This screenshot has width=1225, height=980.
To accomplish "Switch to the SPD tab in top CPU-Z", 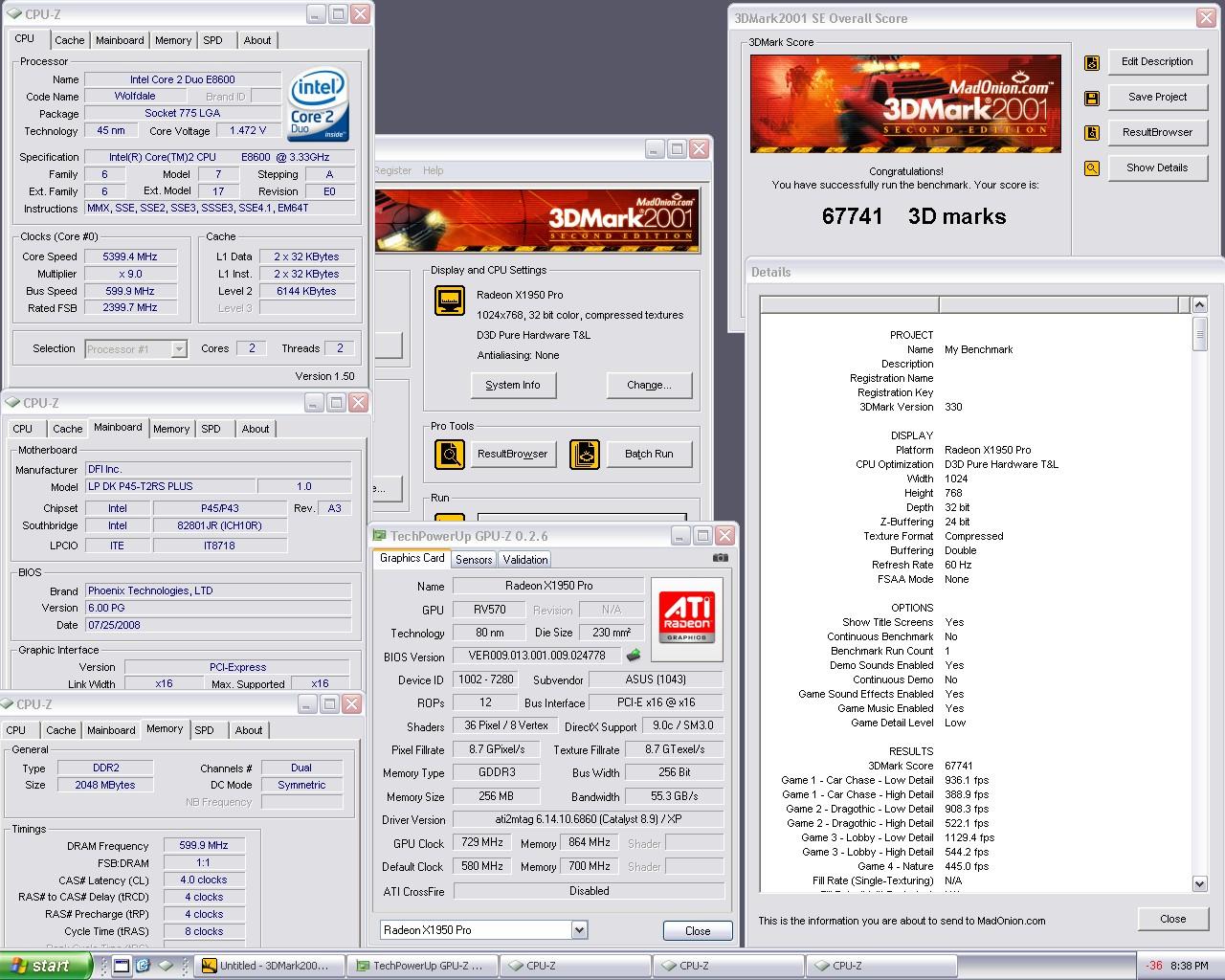I will [213, 40].
